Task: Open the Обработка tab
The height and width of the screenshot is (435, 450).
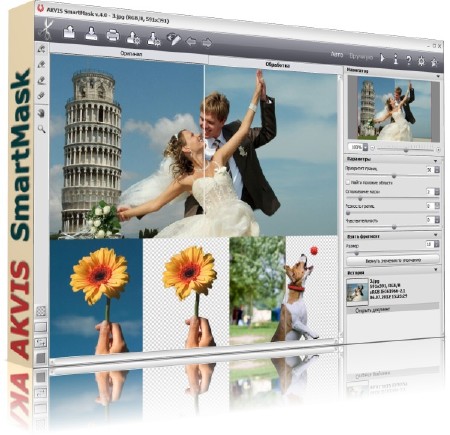Action: [277, 65]
